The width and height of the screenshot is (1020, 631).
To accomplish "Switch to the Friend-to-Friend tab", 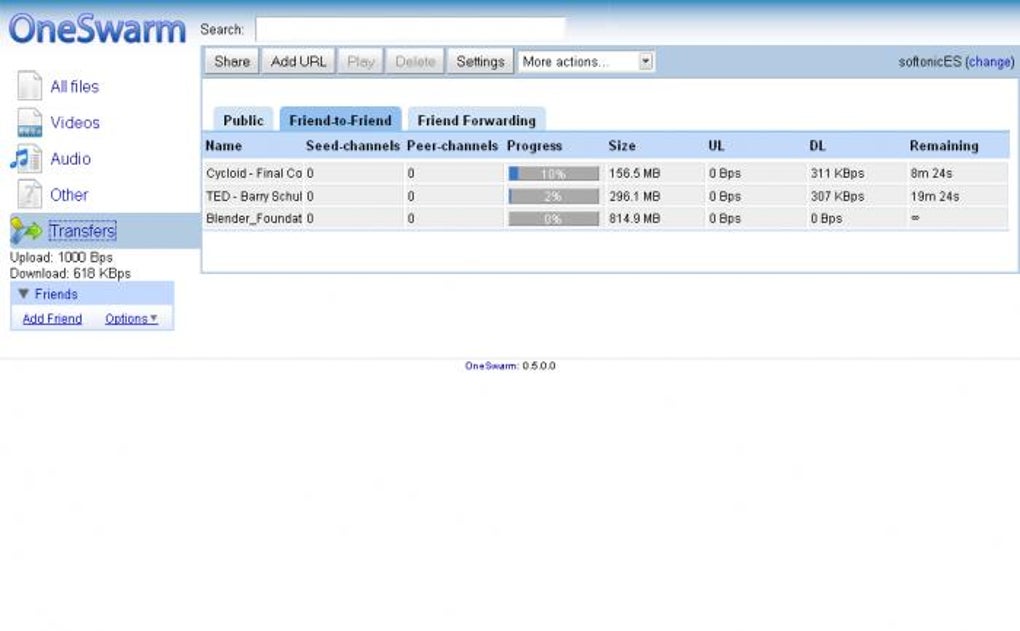I will [340, 120].
